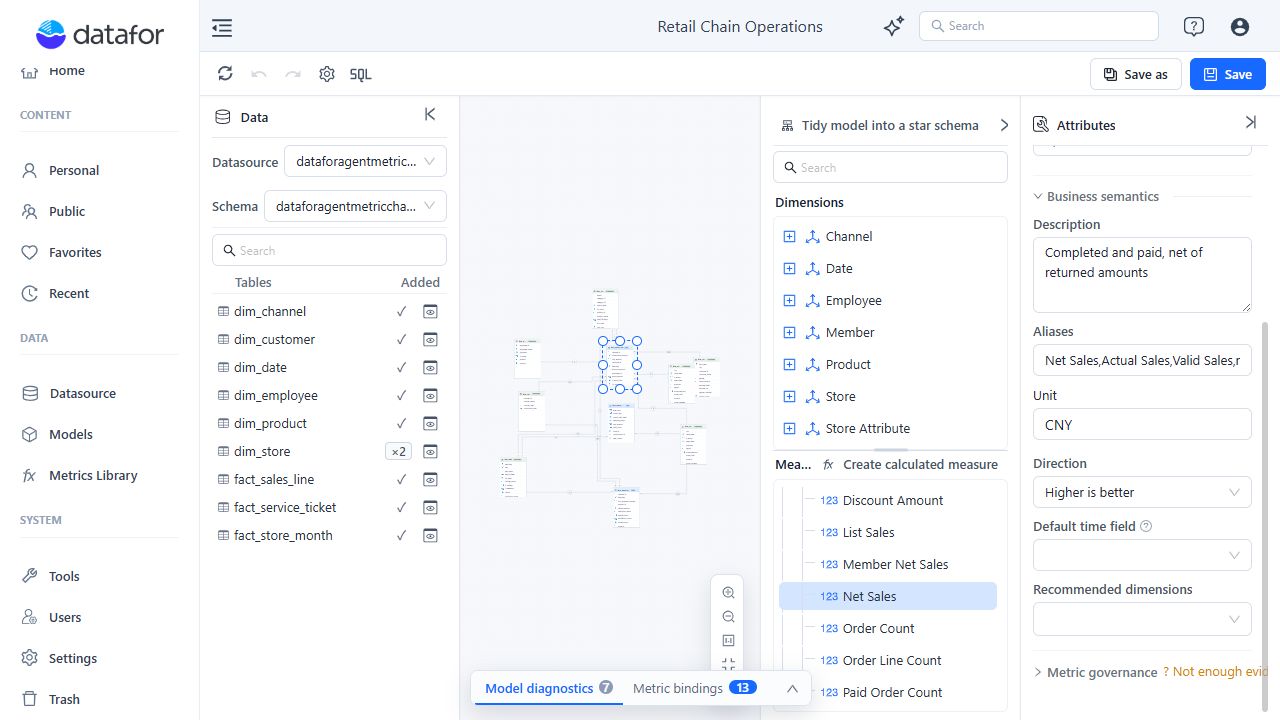Redo the last model change

click(x=293, y=74)
